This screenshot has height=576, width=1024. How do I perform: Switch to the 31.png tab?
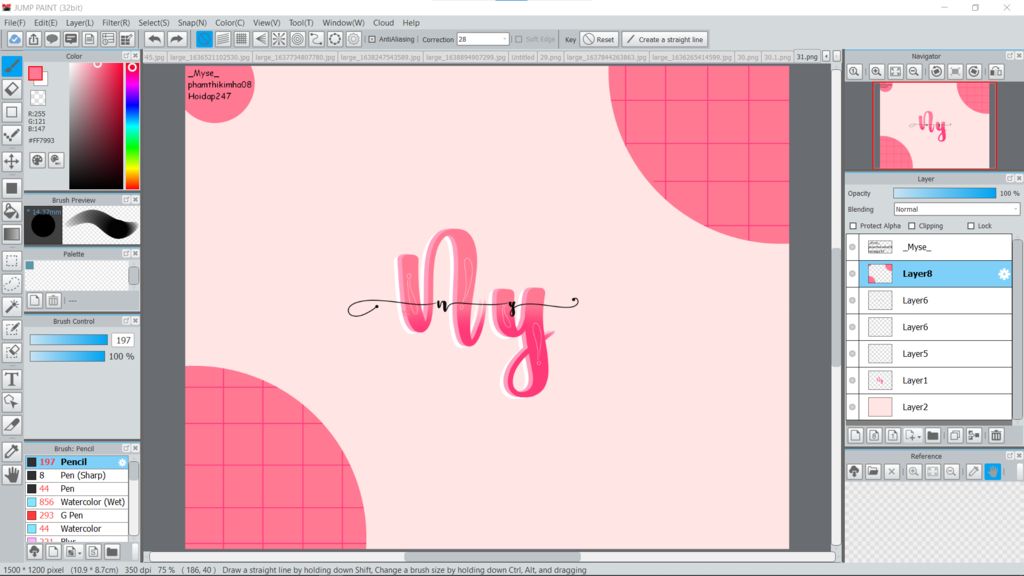807,57
